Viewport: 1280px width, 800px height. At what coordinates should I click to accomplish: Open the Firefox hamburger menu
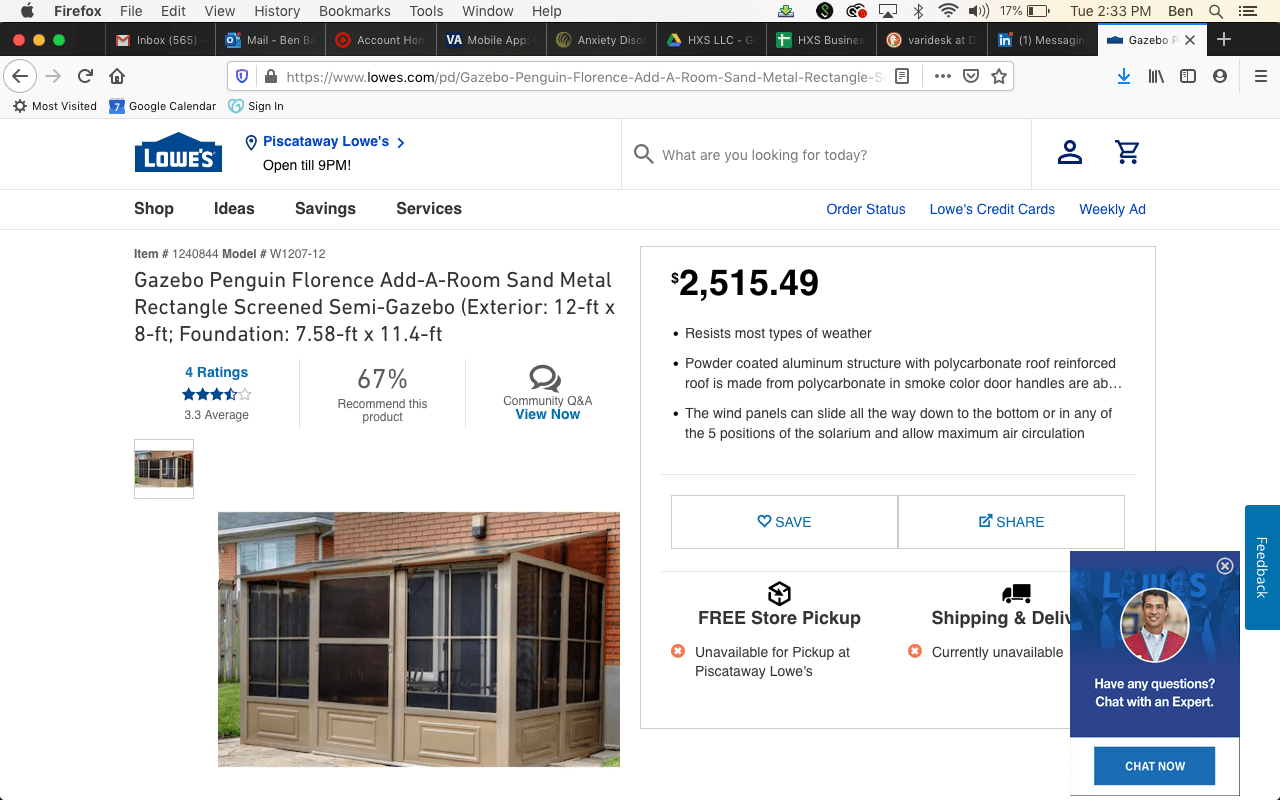pyautogui.click(x=1261, y=76)
